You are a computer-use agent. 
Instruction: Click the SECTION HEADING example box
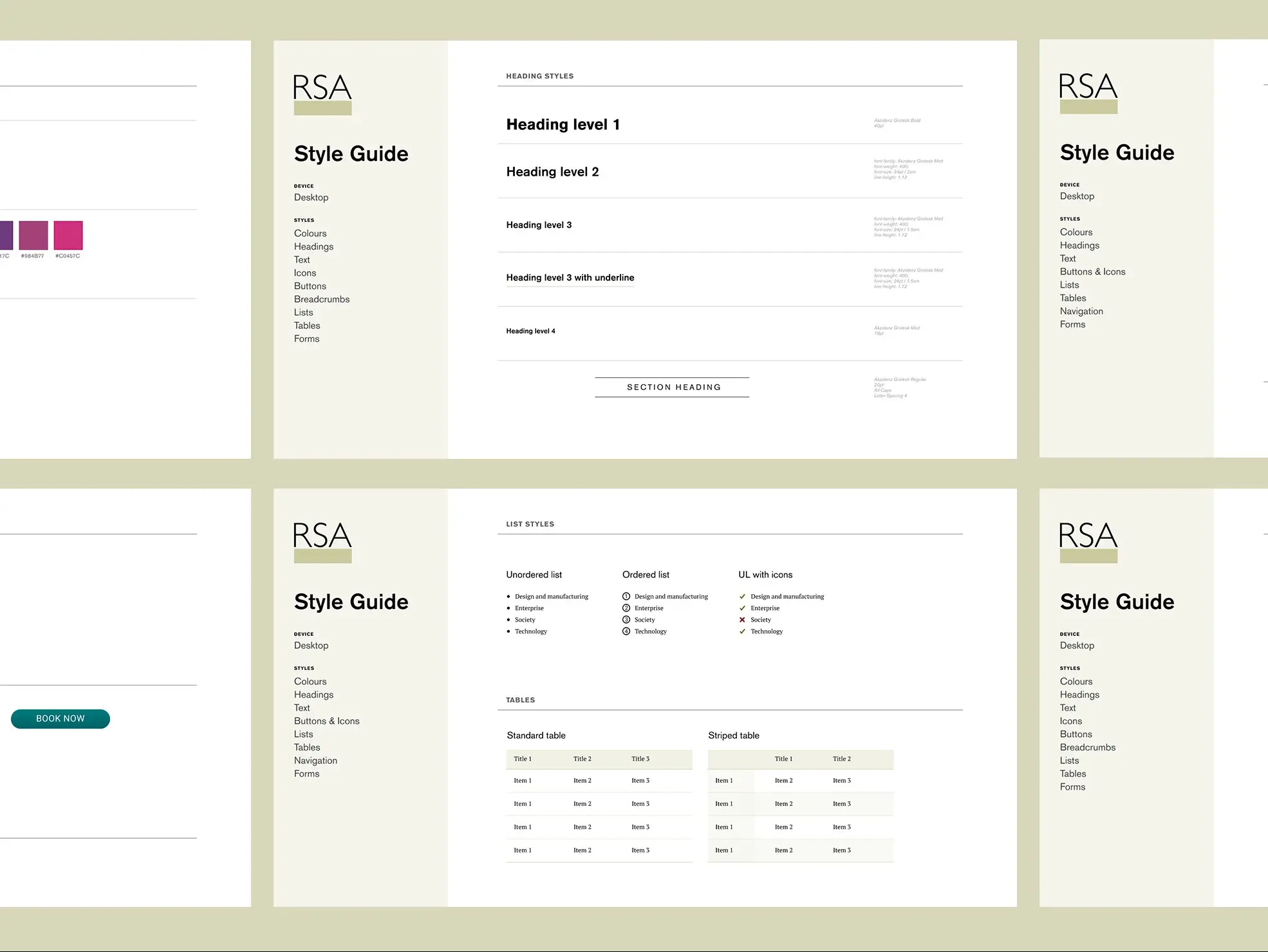pos(673,387)
